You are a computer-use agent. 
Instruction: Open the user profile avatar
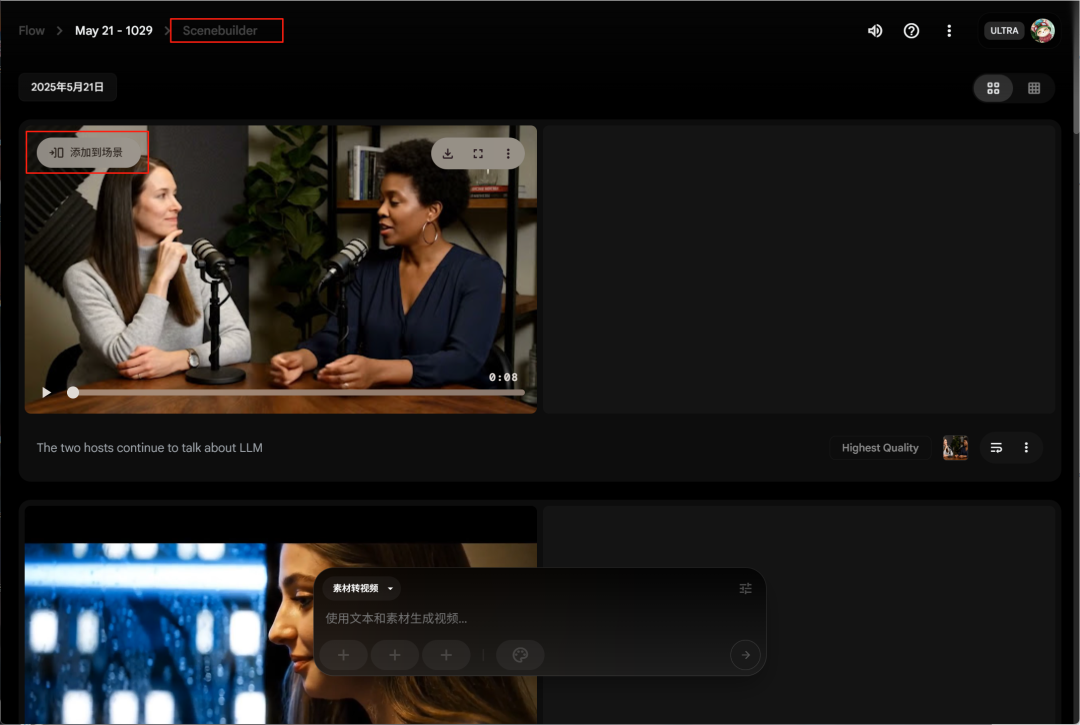tap(1043, 31)
